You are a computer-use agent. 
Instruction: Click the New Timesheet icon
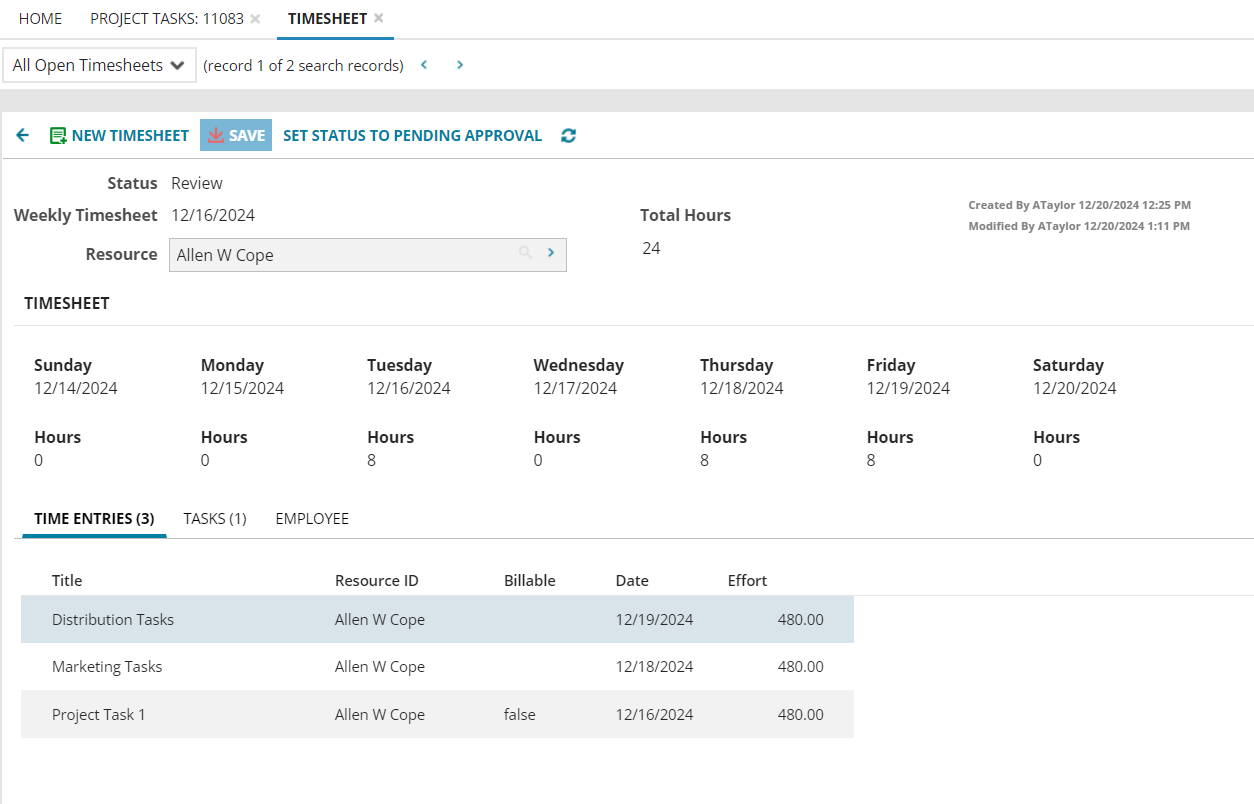coord(60,134)
